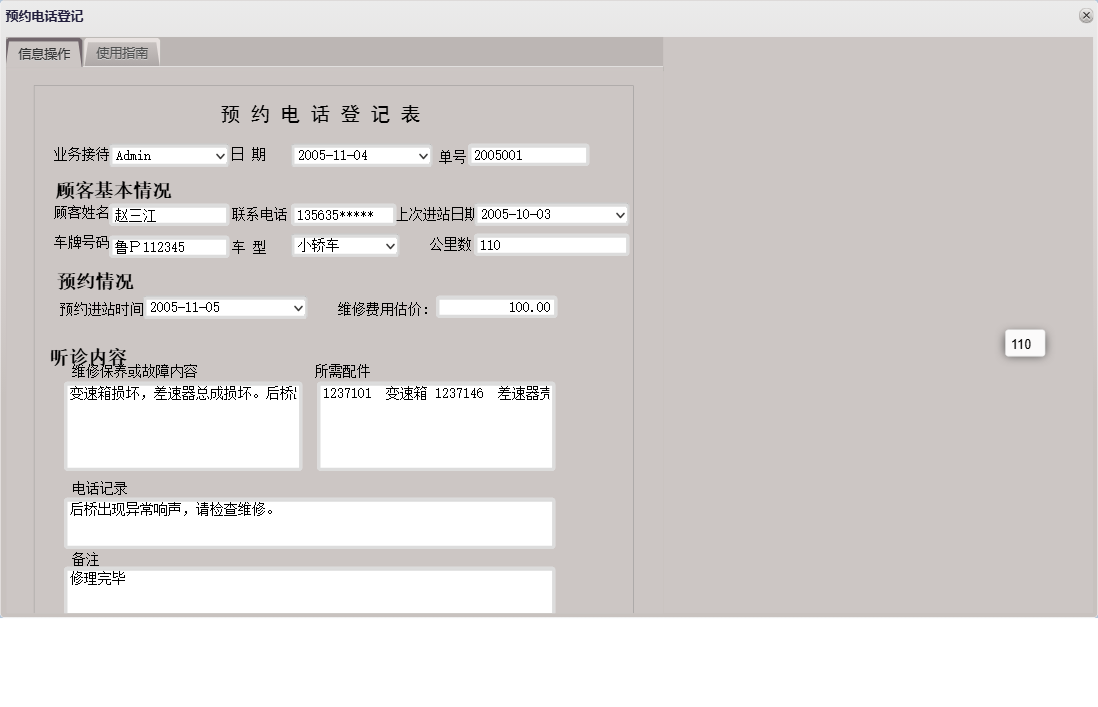
Task: Switch to the 使用指南 tab
Action: [x=122, y=53]
